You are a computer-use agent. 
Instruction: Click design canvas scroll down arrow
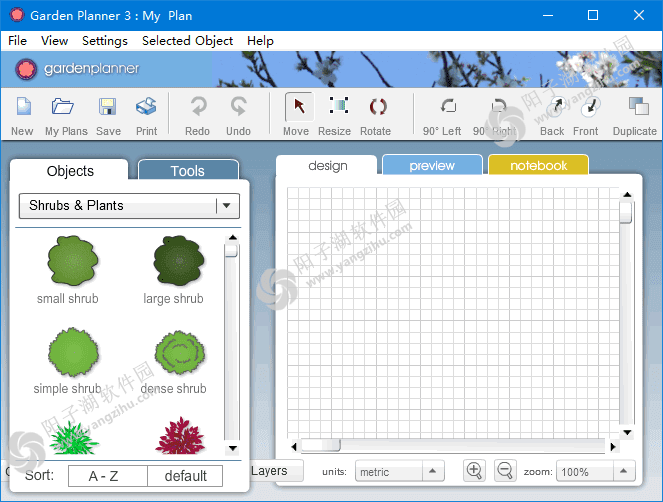(x=627, y=433)
